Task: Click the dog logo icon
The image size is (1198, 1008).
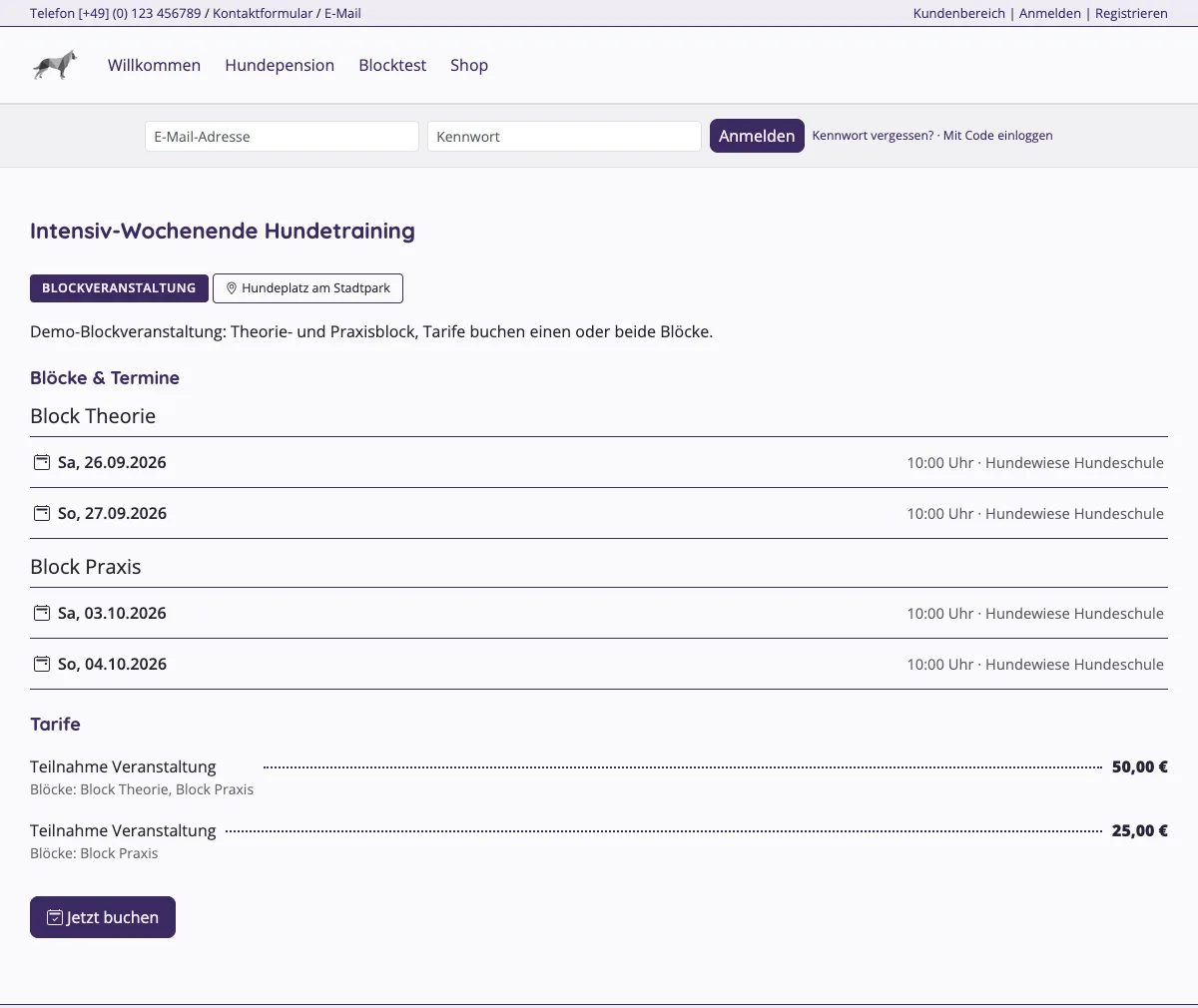Action: click(x=55, y=65)
